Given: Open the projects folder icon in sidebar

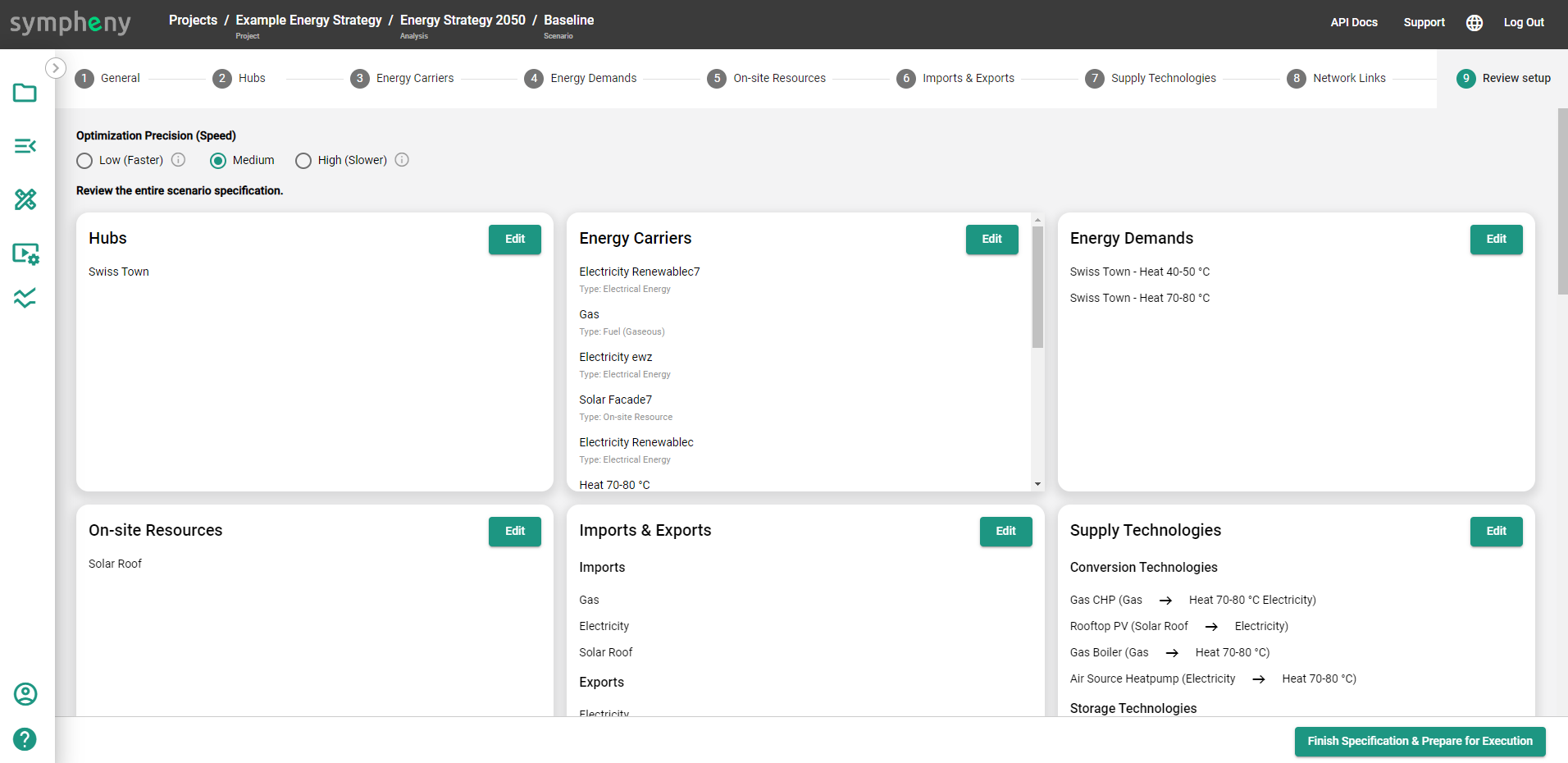Looking at the screenshot, I should 25,93.
